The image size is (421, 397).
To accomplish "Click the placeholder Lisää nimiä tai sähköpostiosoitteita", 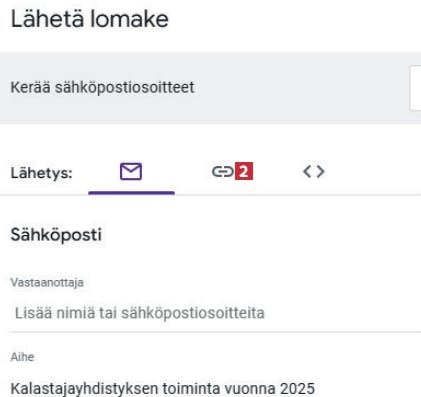I will [x=140, y=313].
